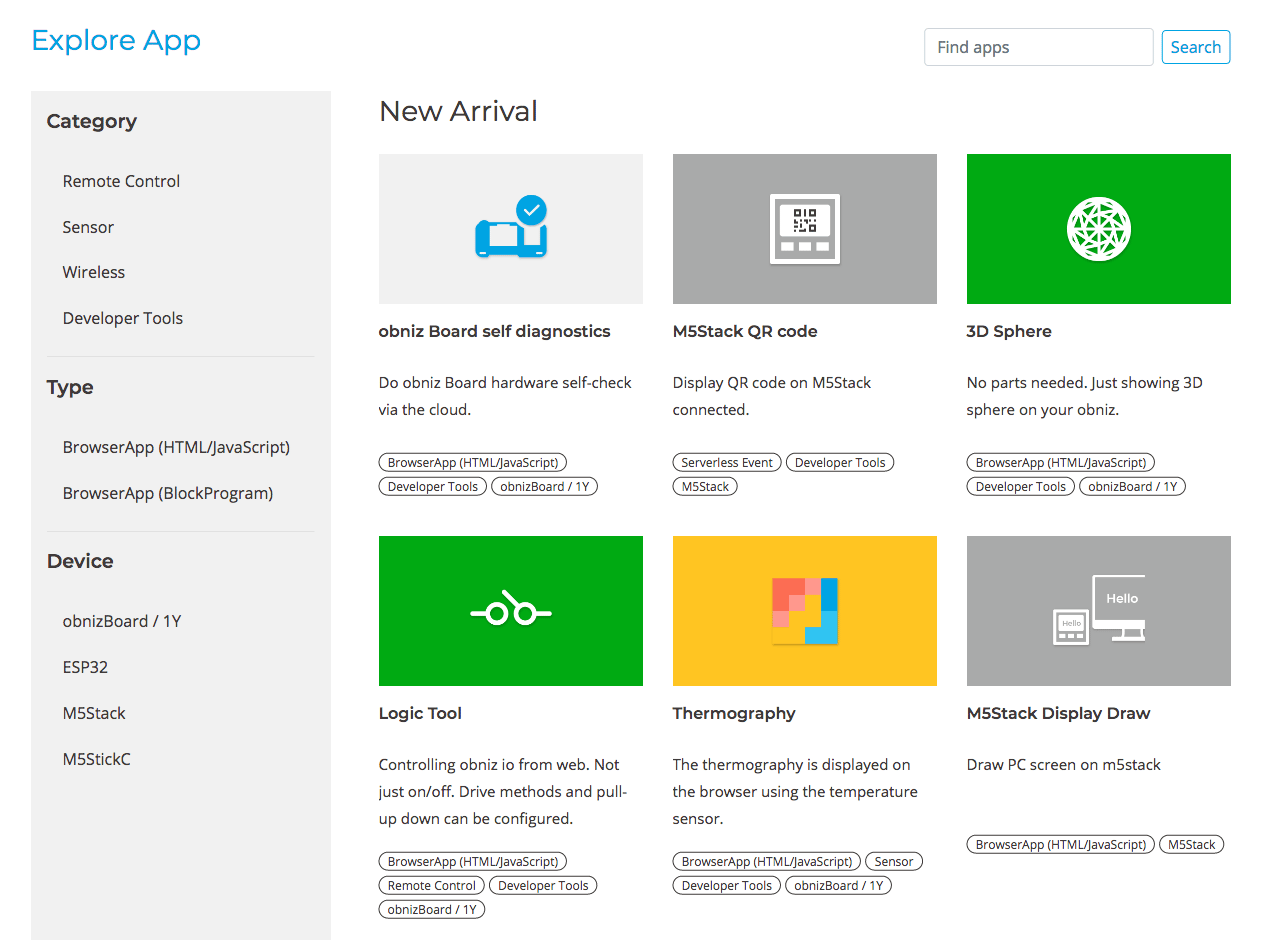Click the 'Controlling obniz io from web' description
Viewport: 1262px width, 940px height.
503,791
